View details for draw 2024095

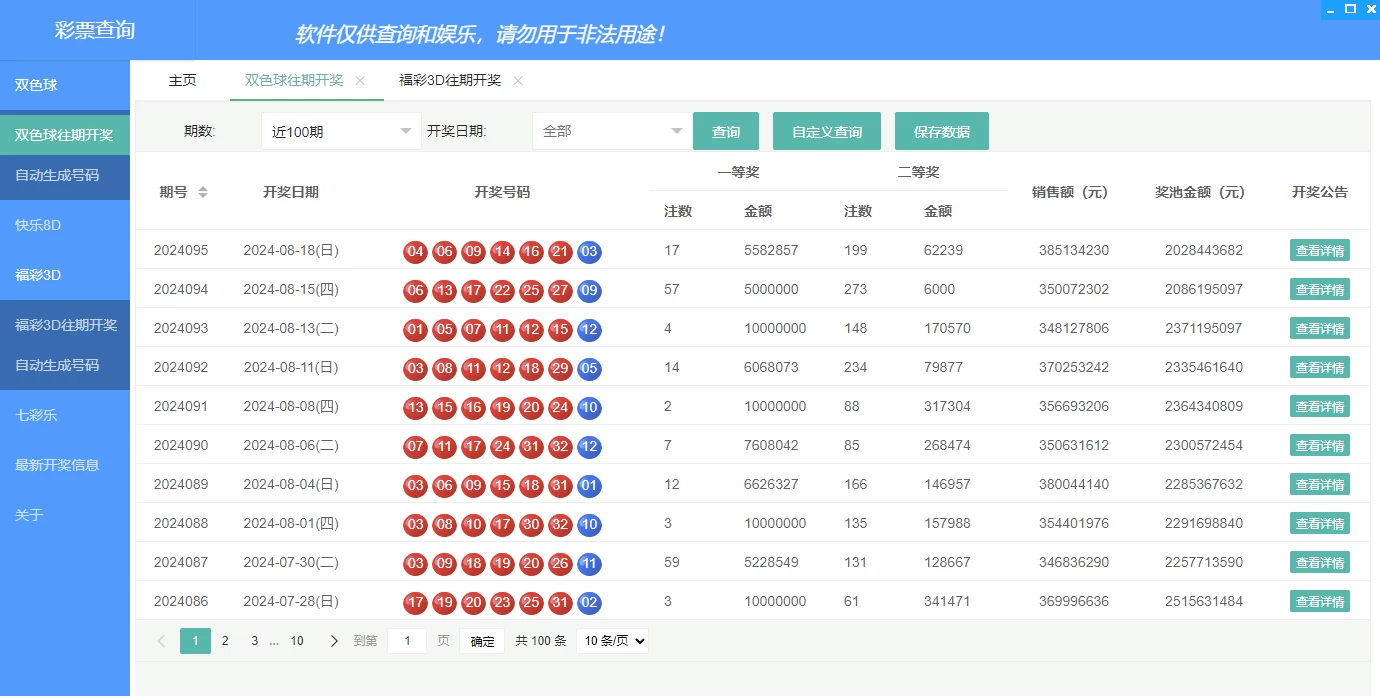(1319, 251)
